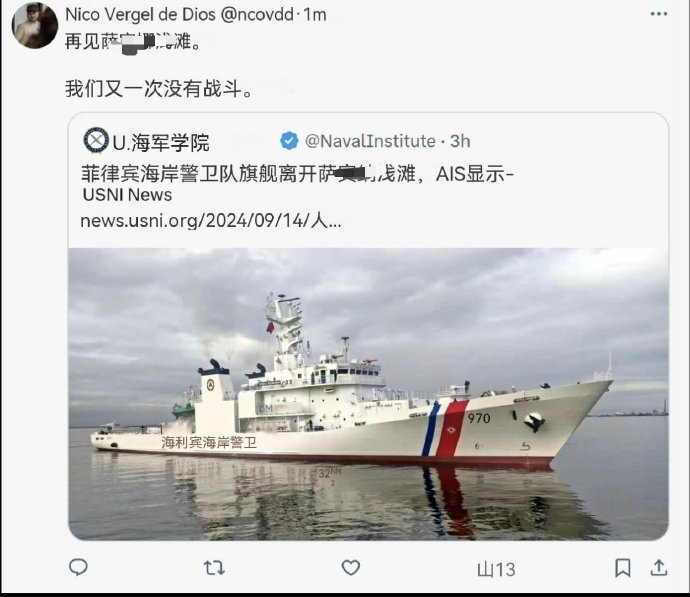Open Nico Vergel de Dios profile picture

(x=34, y=26)
